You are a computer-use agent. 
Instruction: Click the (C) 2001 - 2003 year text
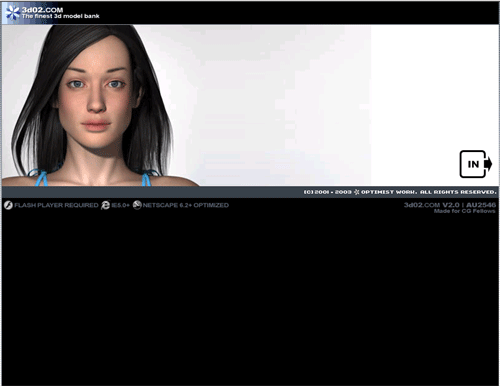point(327,192)
